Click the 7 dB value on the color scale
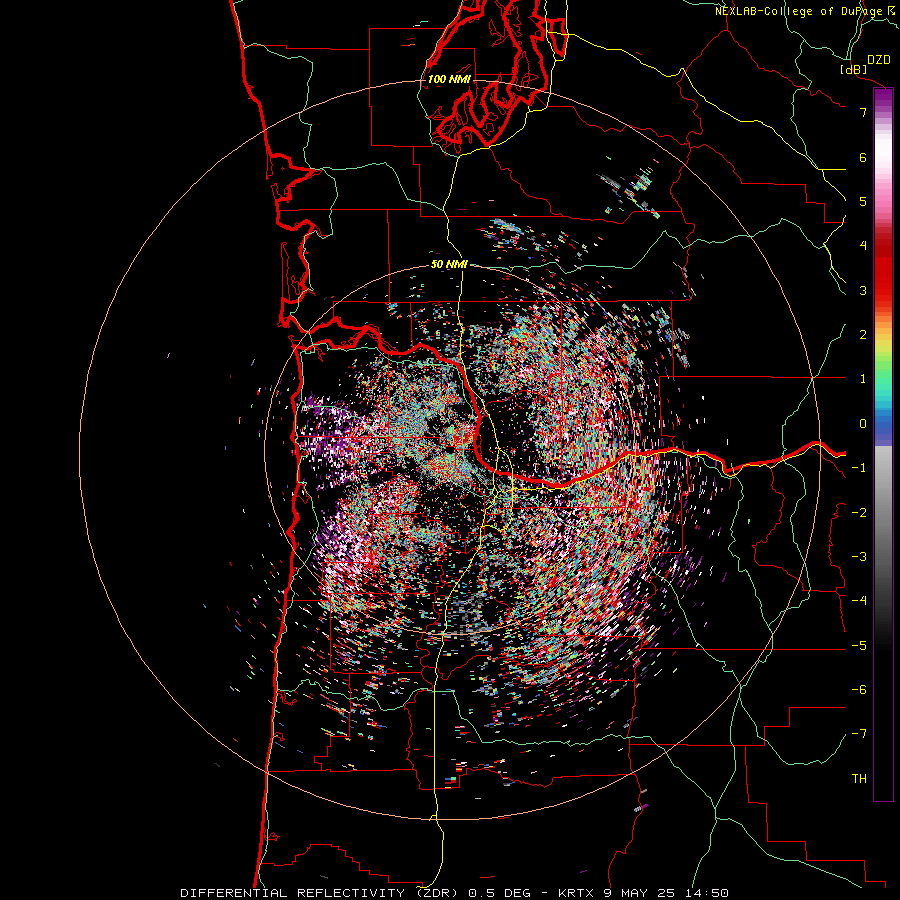The image size is (900, 900). 863,112
